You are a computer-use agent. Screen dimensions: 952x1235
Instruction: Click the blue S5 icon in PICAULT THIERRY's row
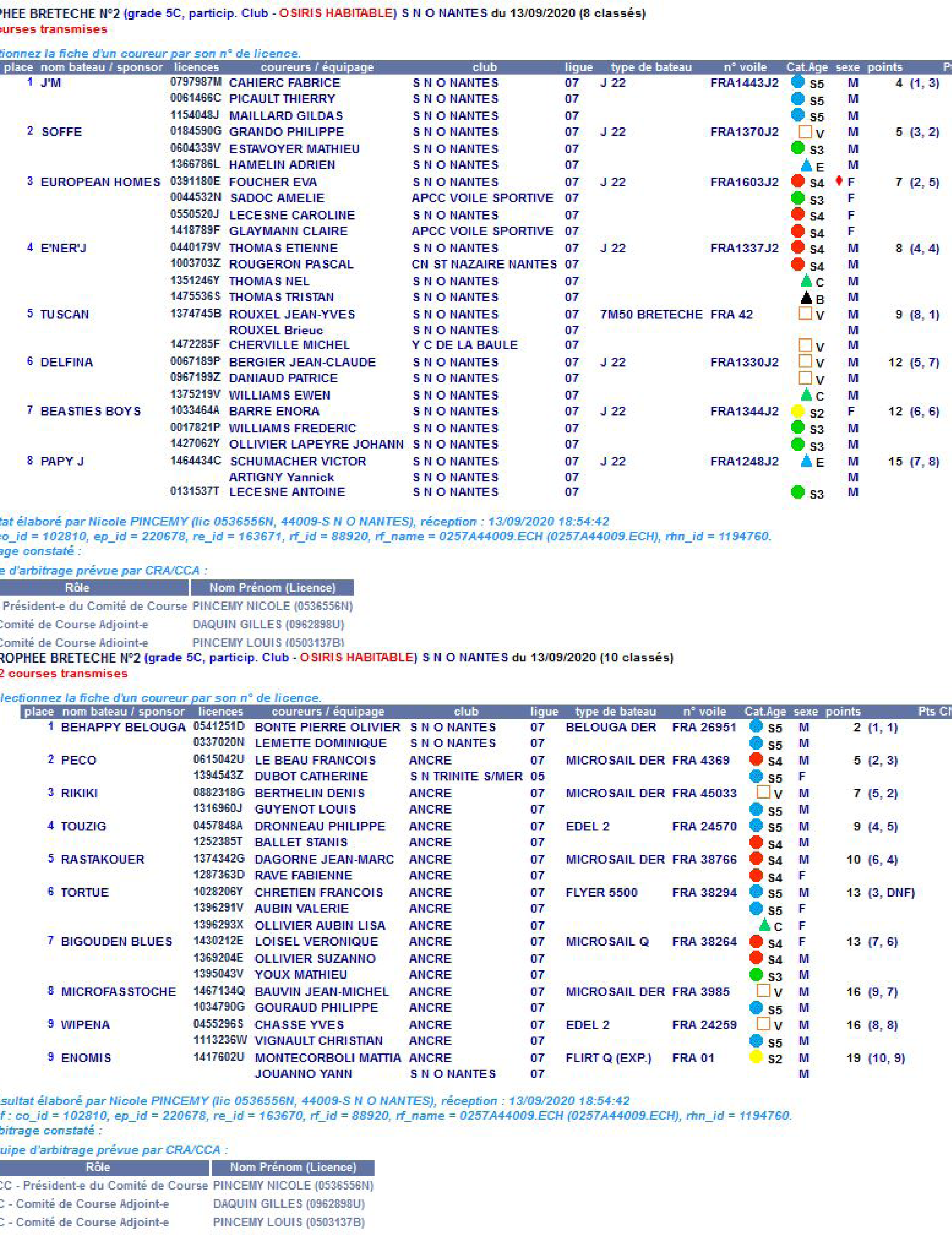coord(798,98)
